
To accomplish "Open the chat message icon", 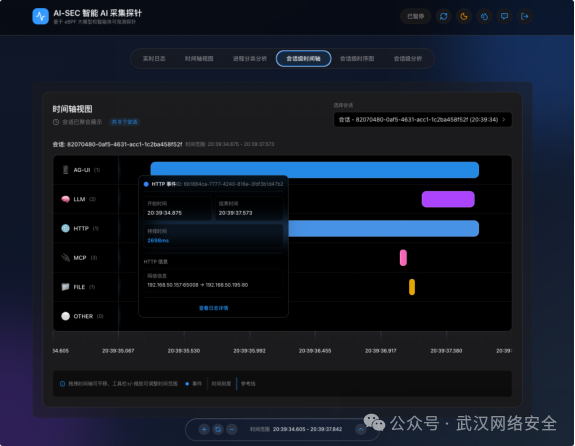I will [505, 17].
